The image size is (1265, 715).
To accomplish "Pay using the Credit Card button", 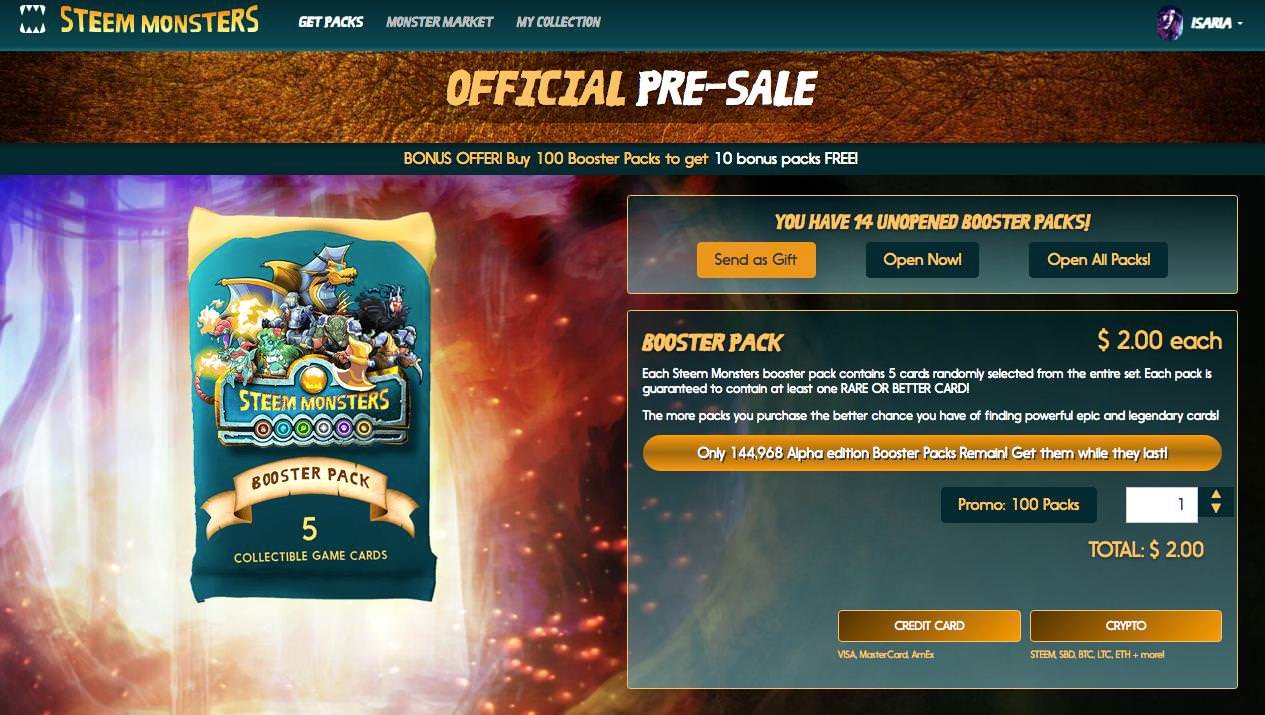I will [x=929, y=626].
